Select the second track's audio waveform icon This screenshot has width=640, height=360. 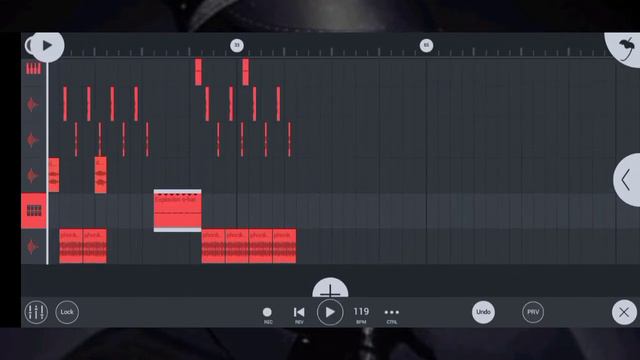point(33,104)
